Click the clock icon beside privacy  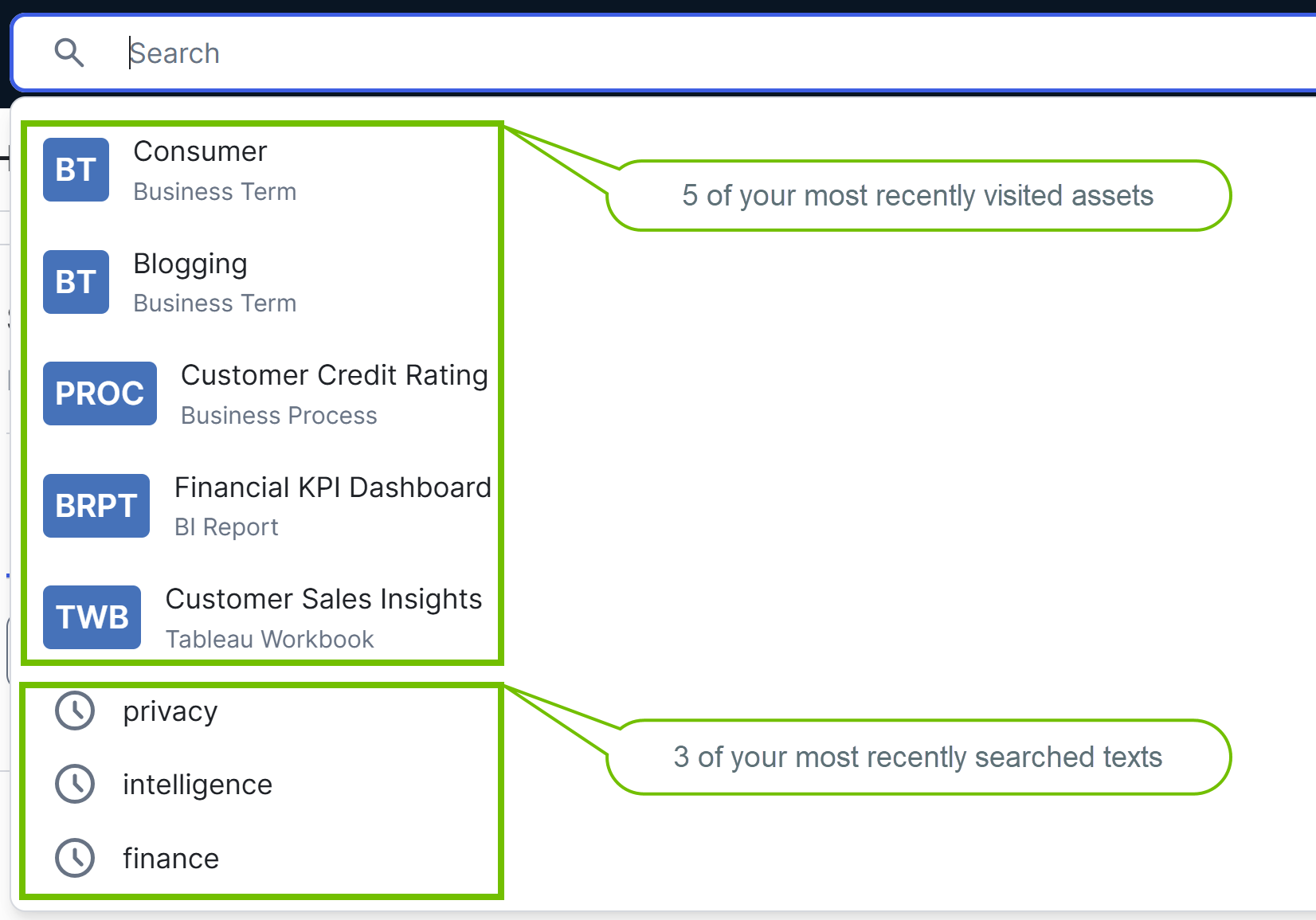(x=75, y=711)
